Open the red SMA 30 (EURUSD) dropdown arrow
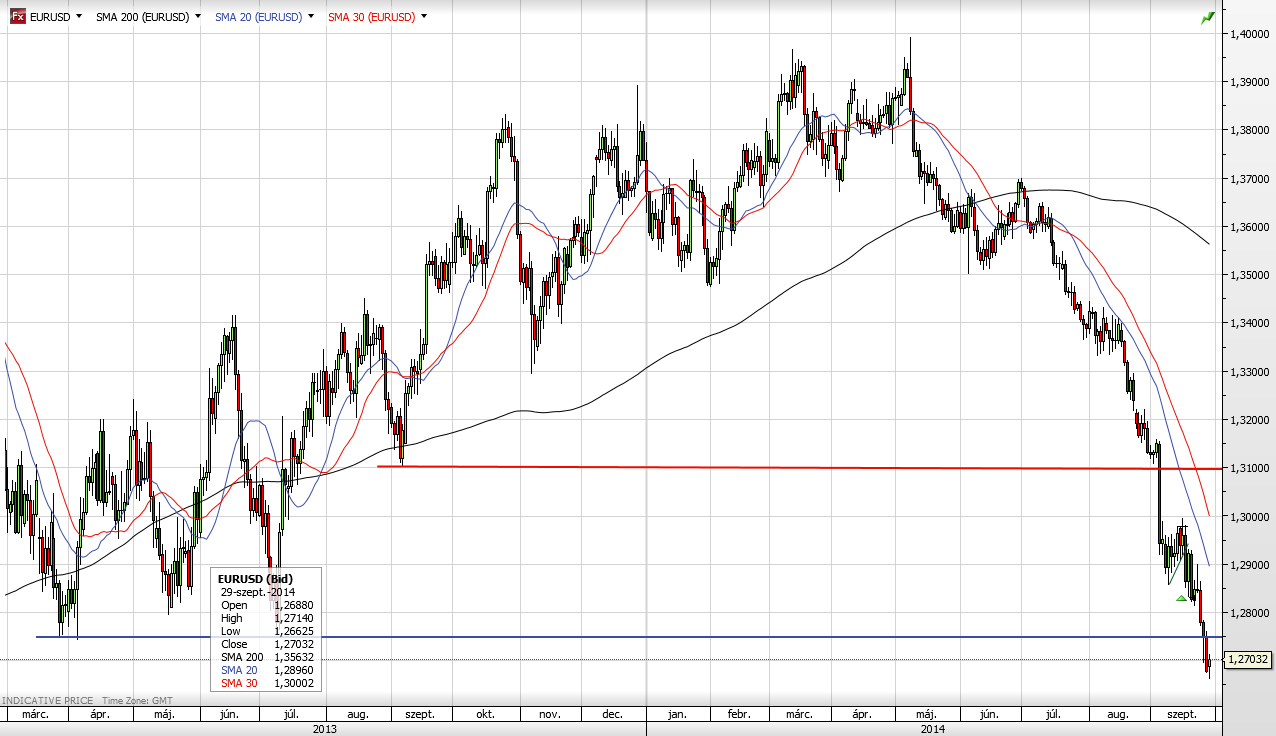 pos(424,17)
